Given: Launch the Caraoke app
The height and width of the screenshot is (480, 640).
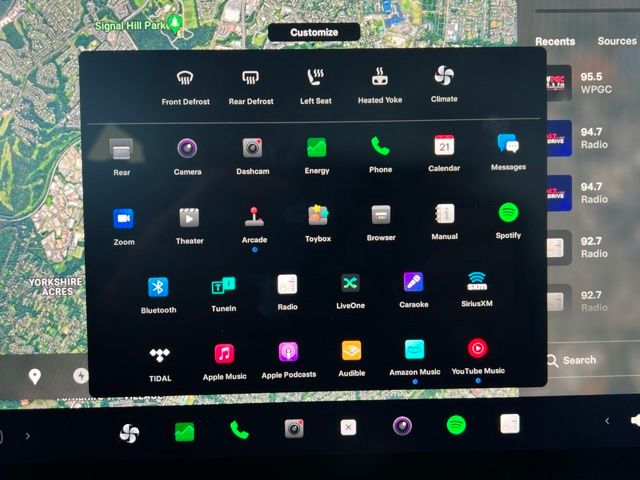Looking at the screenshot, I should coord(413,283).
